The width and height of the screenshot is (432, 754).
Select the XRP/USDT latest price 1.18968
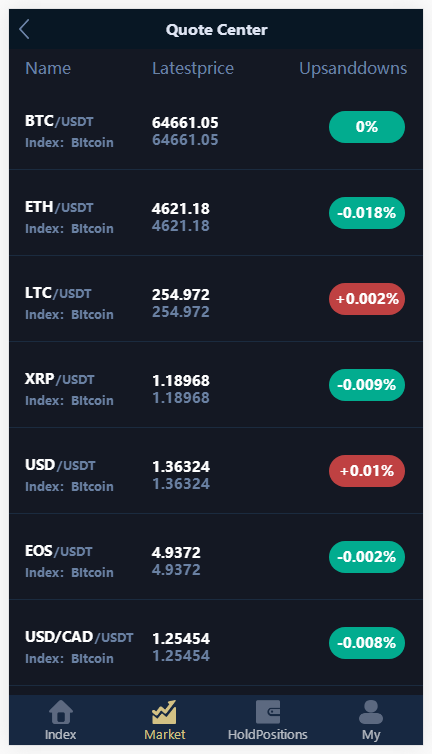point(181,380)
